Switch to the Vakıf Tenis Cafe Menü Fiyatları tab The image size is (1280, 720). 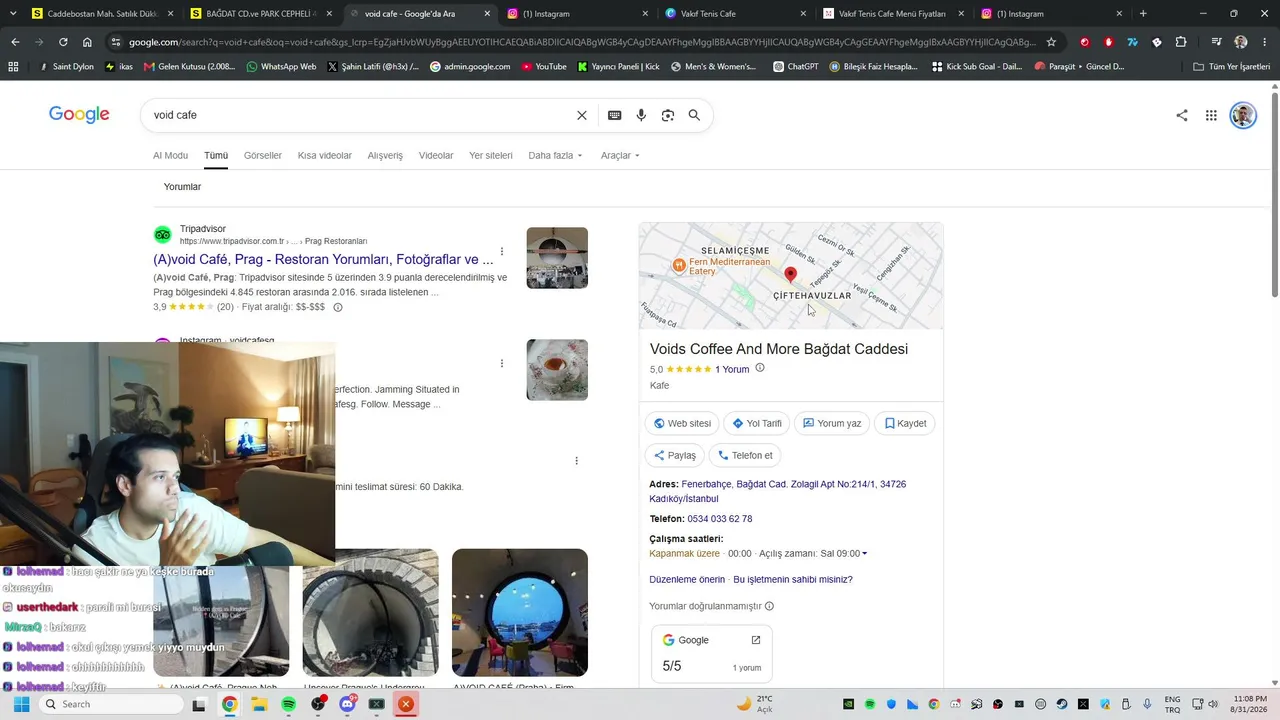coord(892,14)
